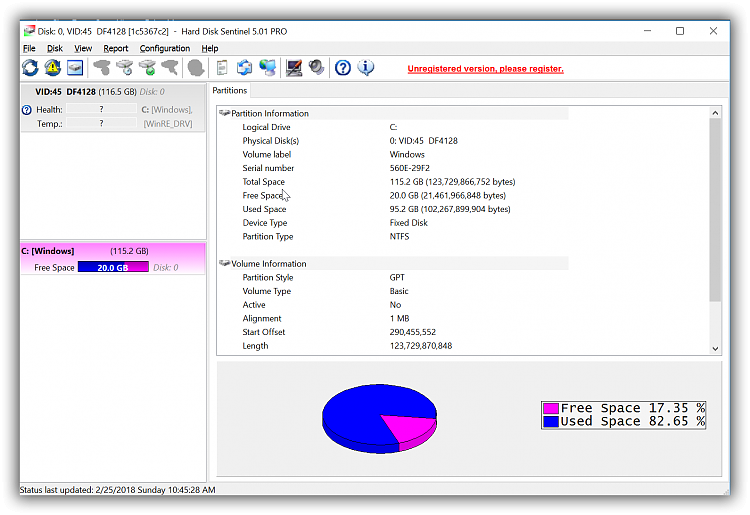Click the Volume Information section disk icon
Viewport: 750px width, 515px height.
click(224, 263)
